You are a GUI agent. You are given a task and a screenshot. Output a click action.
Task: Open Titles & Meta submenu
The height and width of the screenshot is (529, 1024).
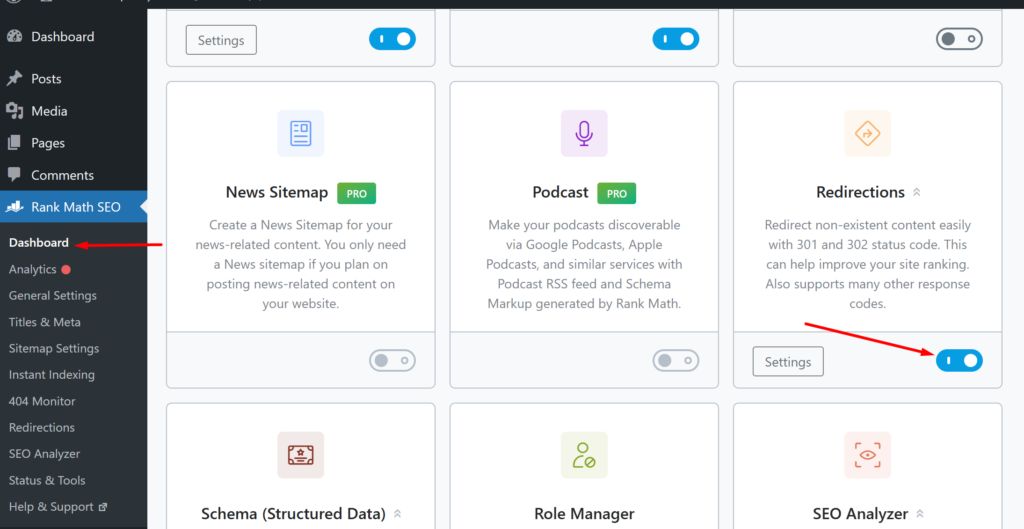44,322
